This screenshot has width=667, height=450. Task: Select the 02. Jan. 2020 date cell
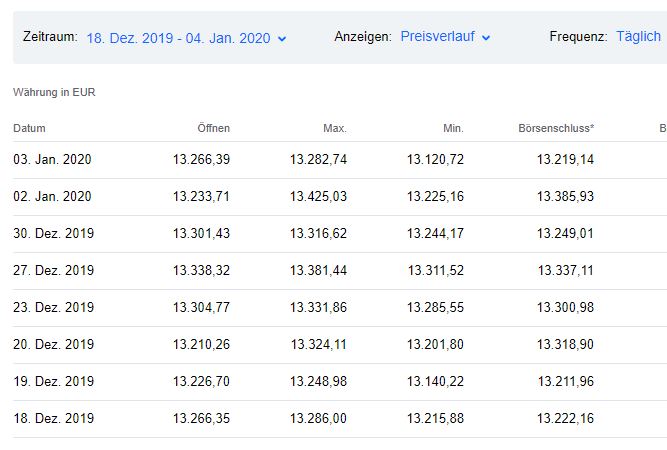(52, 196)
